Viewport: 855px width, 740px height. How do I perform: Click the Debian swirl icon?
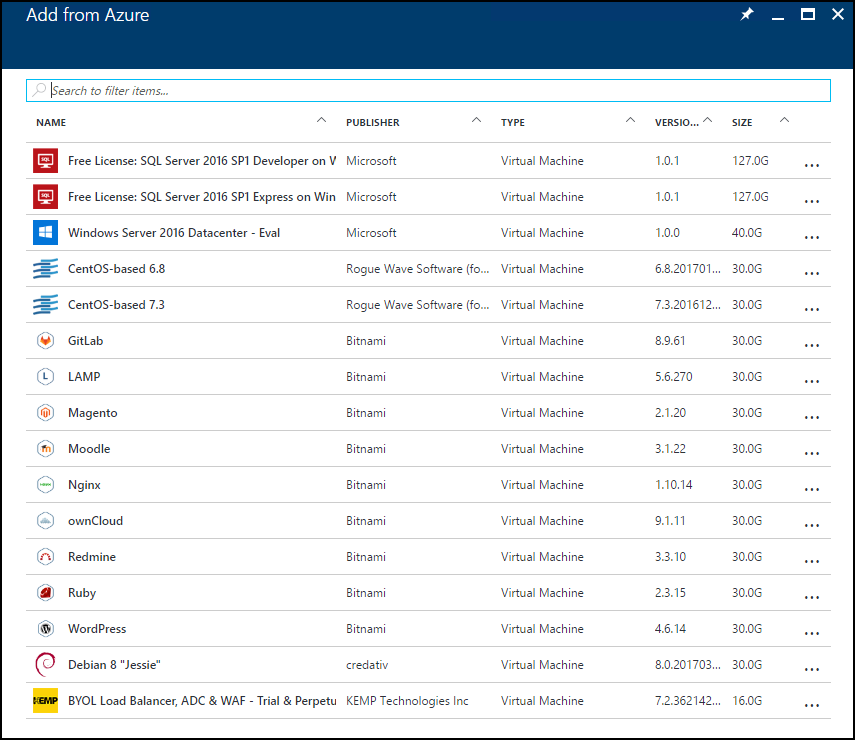click(42, 664)
